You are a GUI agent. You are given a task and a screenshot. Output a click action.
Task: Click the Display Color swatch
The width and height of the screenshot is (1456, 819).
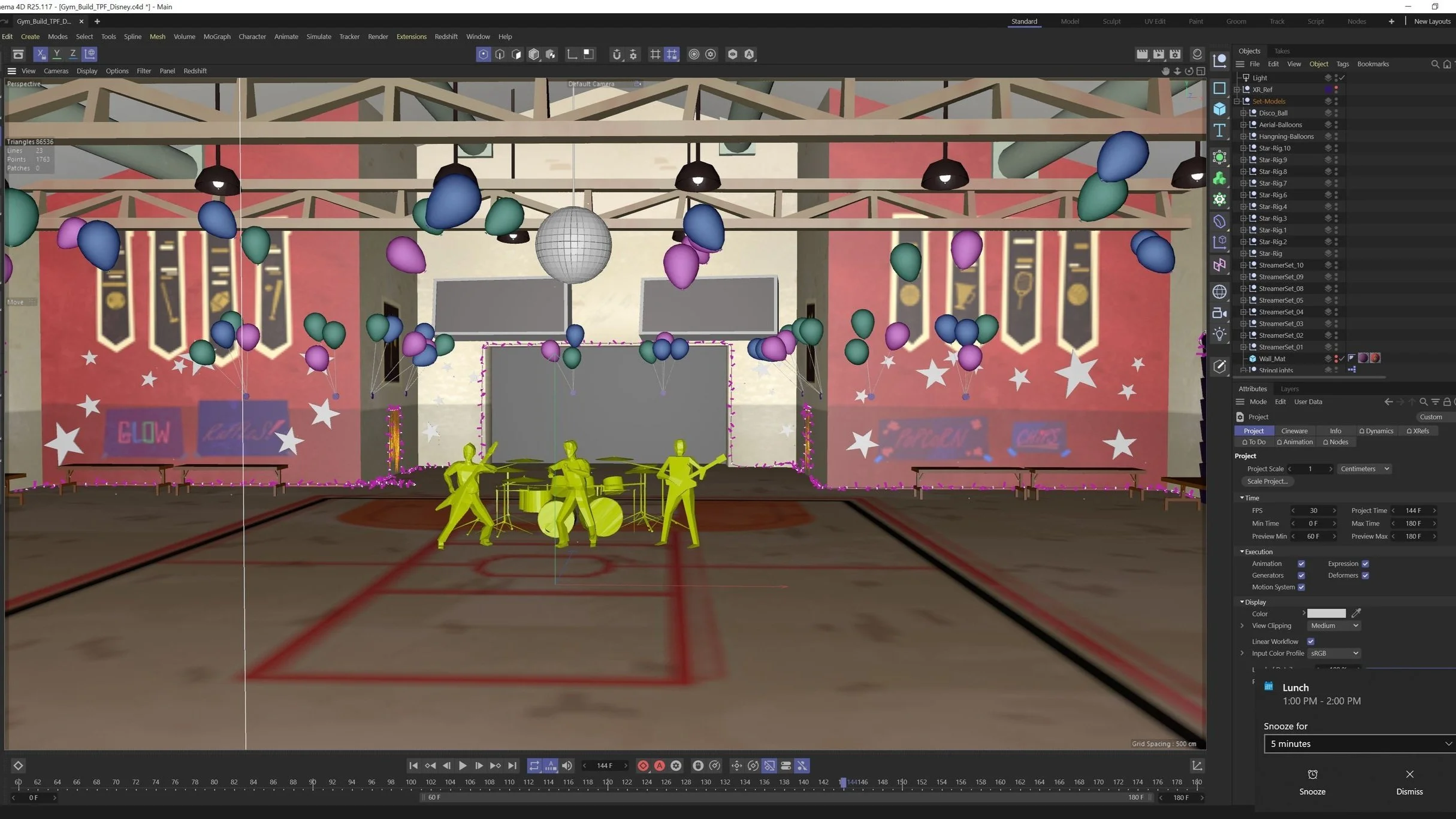coord(1326,614)
